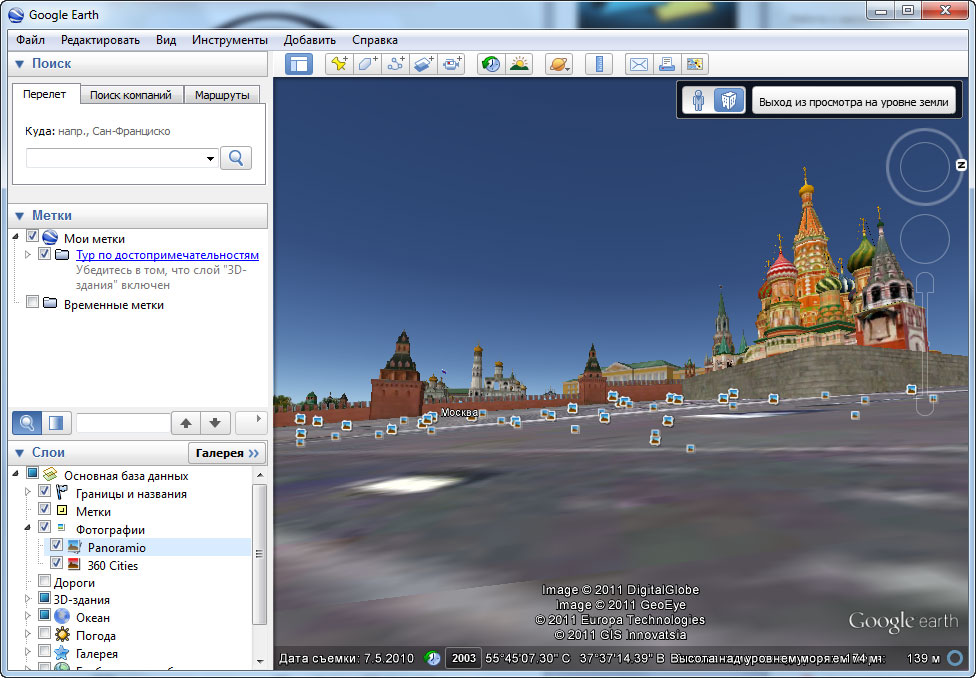Select the ruler tool
This screenshot has width=976, height=678.
pyautogui.click(x=599, y=64)
